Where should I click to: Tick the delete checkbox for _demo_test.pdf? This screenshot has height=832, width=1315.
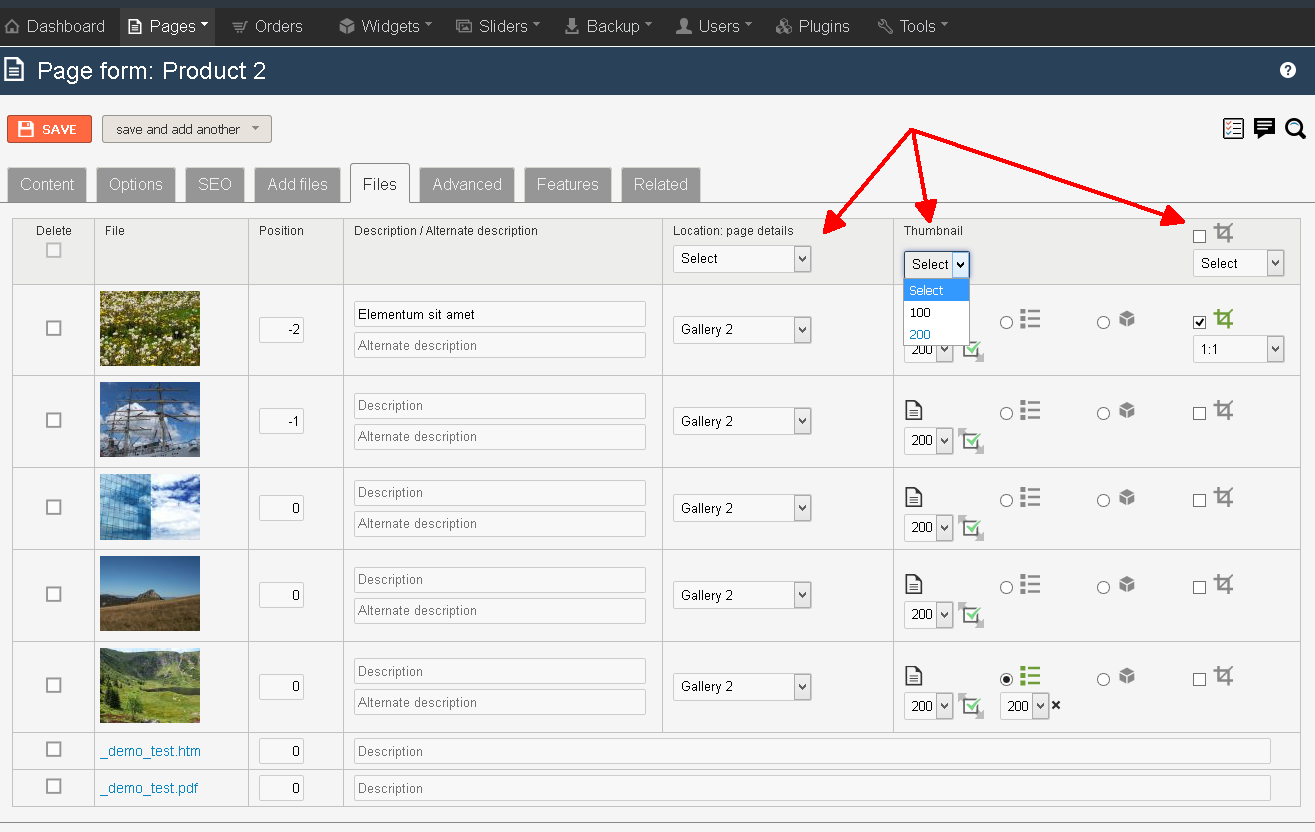coord(54,786)
